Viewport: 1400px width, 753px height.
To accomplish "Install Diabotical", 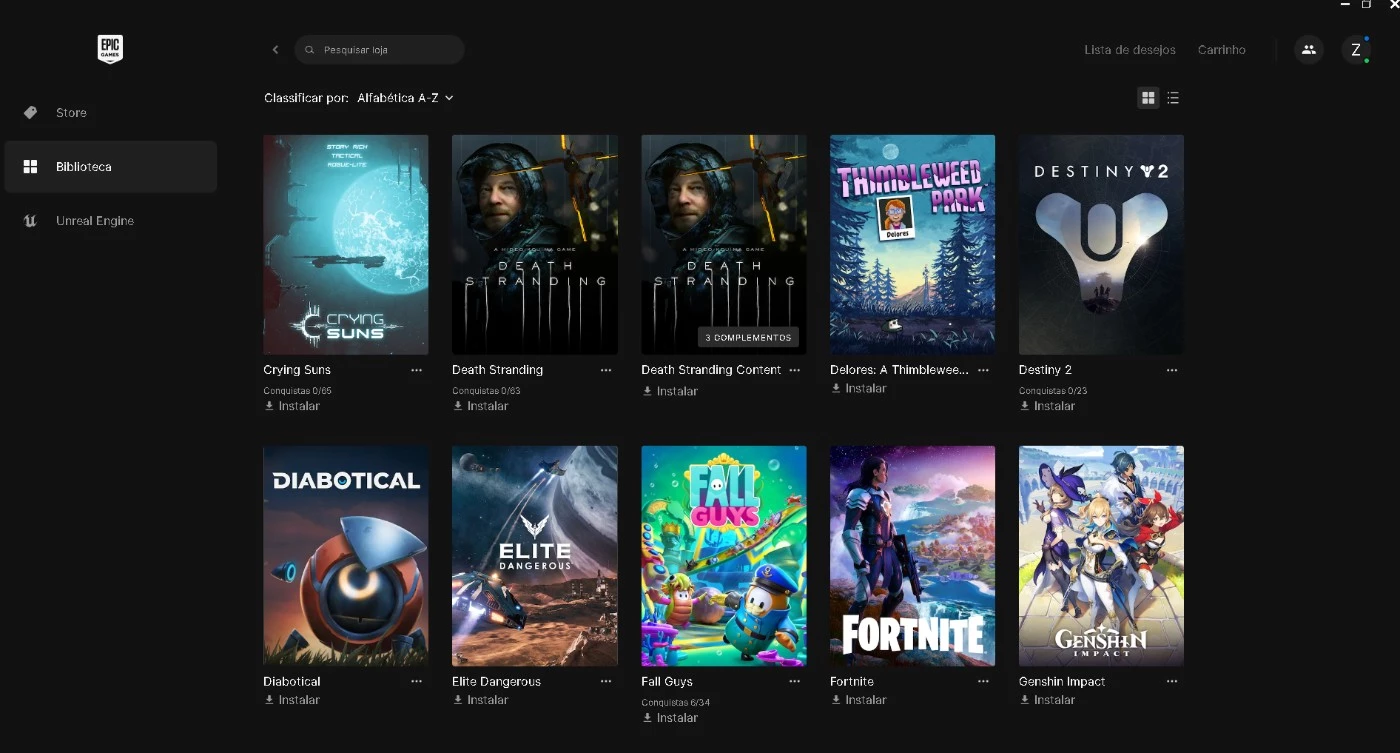I will point(292,700).
